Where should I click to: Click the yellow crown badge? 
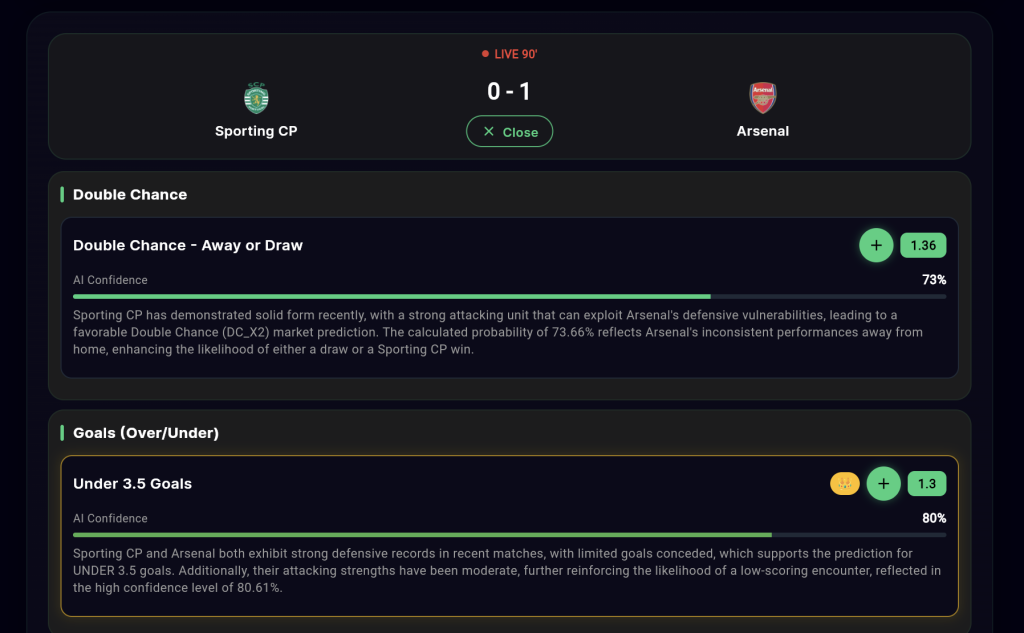(845, 484)
